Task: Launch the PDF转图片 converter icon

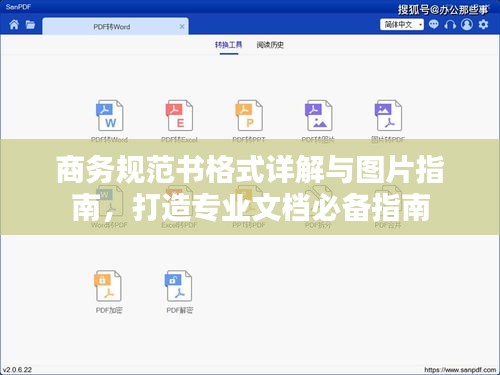Action: tap(318, 115)
